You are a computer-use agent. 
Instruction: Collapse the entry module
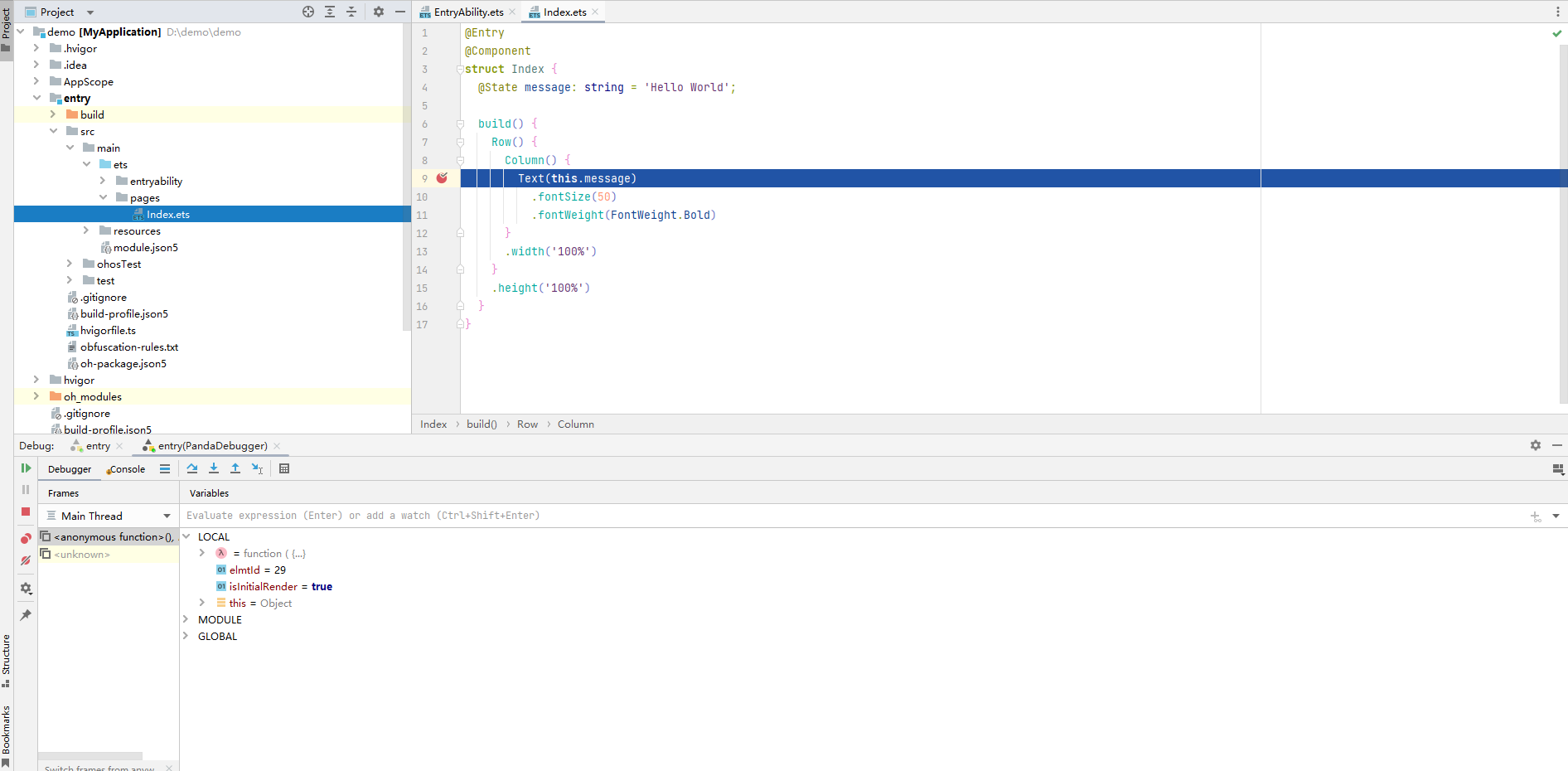coord(36,98)
